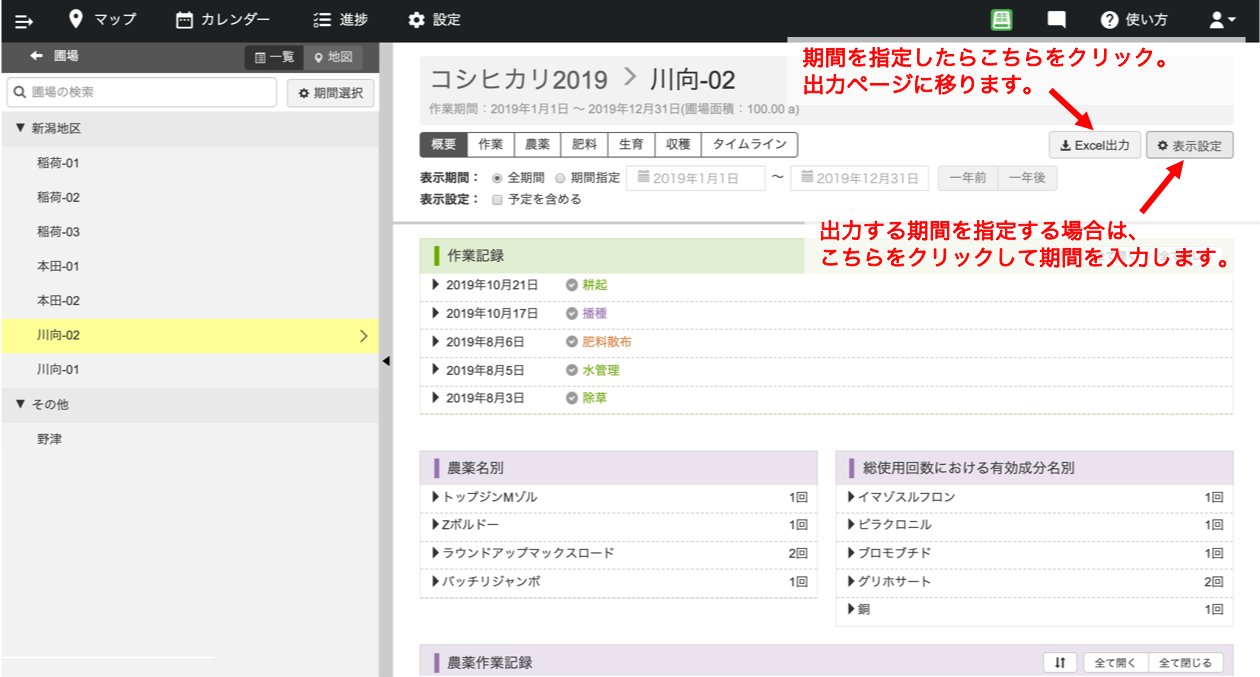Click the end date field 2019年12月31日
This screenshot has width=1260, height=677.
tap(859, 178)
